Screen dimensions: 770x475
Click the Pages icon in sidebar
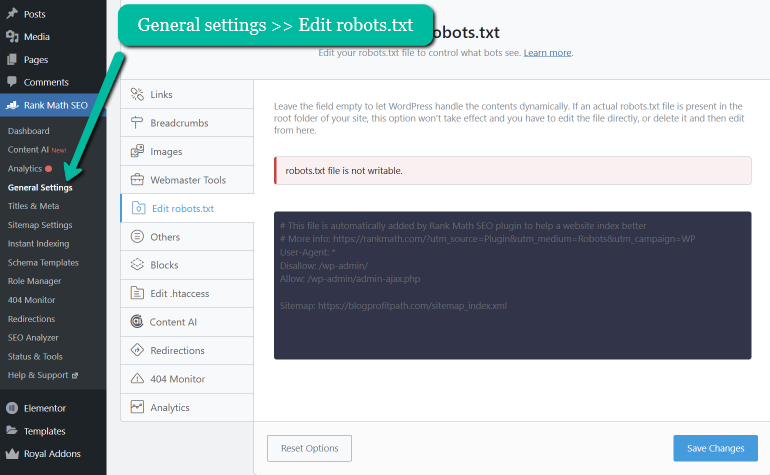(12, 59)
